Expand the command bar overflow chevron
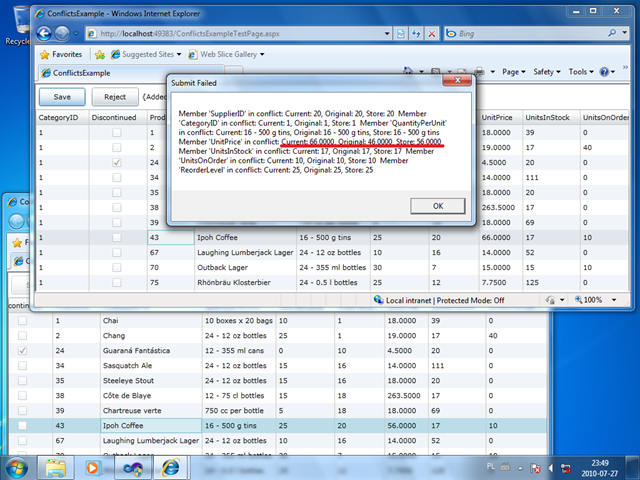640x480 pixels. point(625,67)
